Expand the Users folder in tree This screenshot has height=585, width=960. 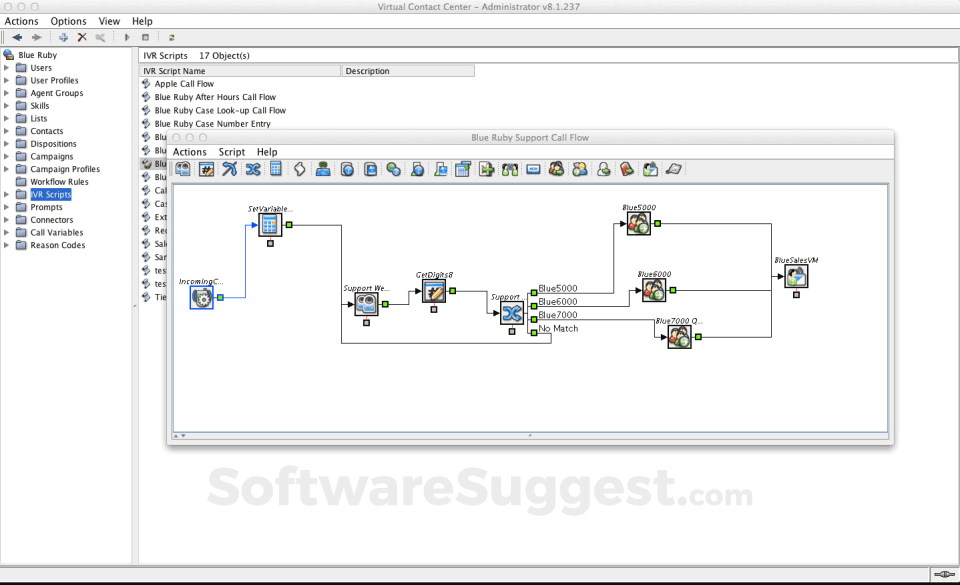[x=7, y=68]
